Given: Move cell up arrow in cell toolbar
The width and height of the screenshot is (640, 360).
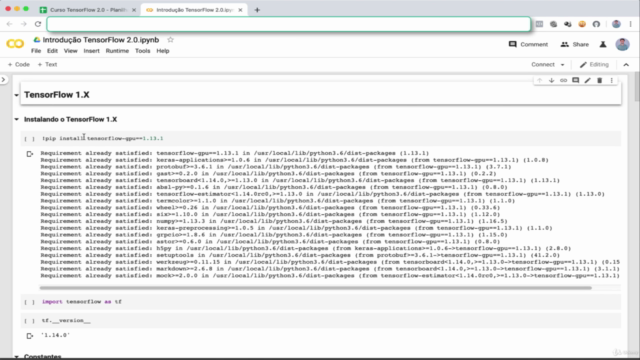Looking at the screenshot, I should [x=539, y=80].
